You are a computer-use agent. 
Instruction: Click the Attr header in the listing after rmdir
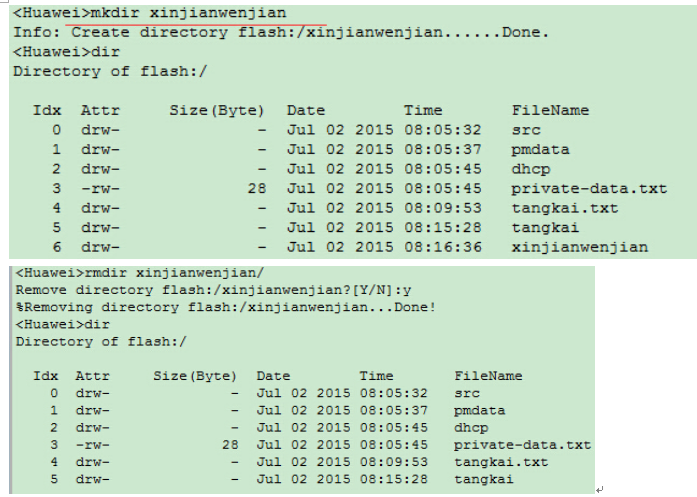[92, 376]
